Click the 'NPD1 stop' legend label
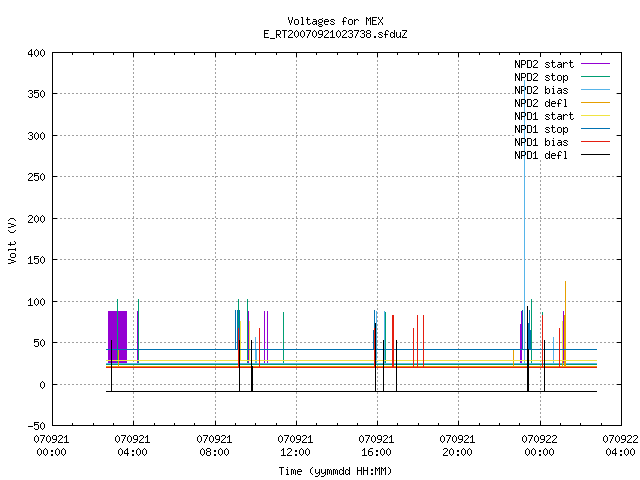 pyautogui.click(x=541, y=129)
